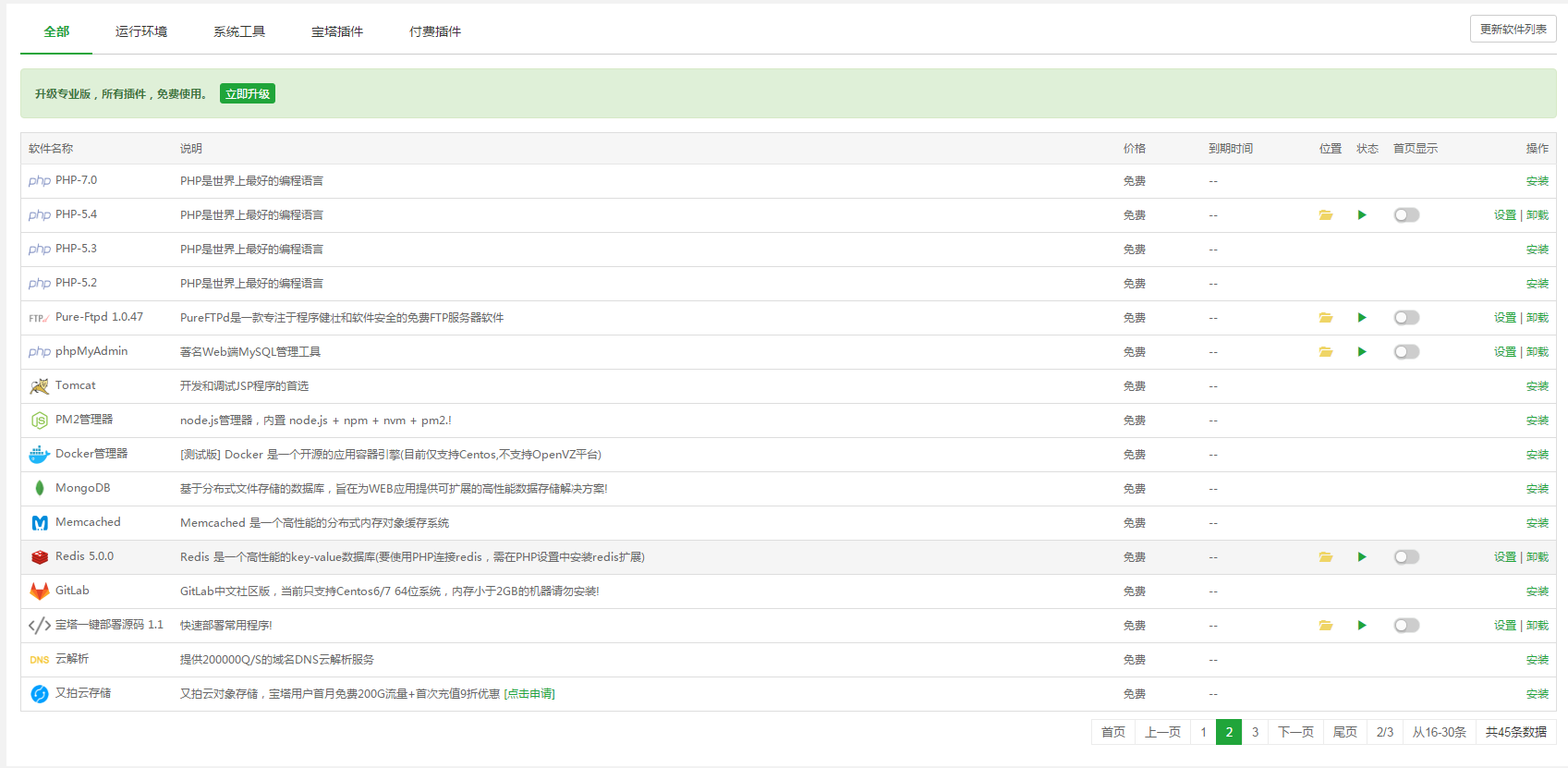
Task: Open 设置 for Redis 5.0.0
Action: 1505,557
